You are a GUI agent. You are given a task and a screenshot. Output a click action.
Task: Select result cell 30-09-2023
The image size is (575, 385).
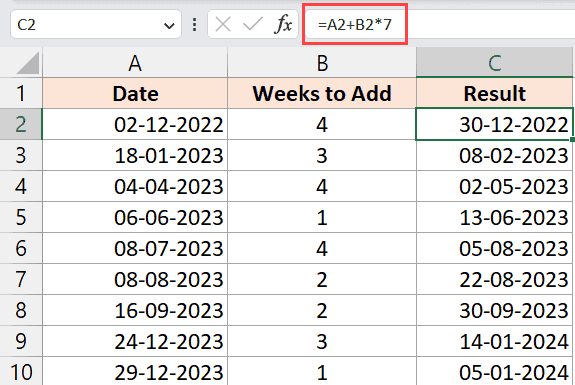tap(495, 310)
